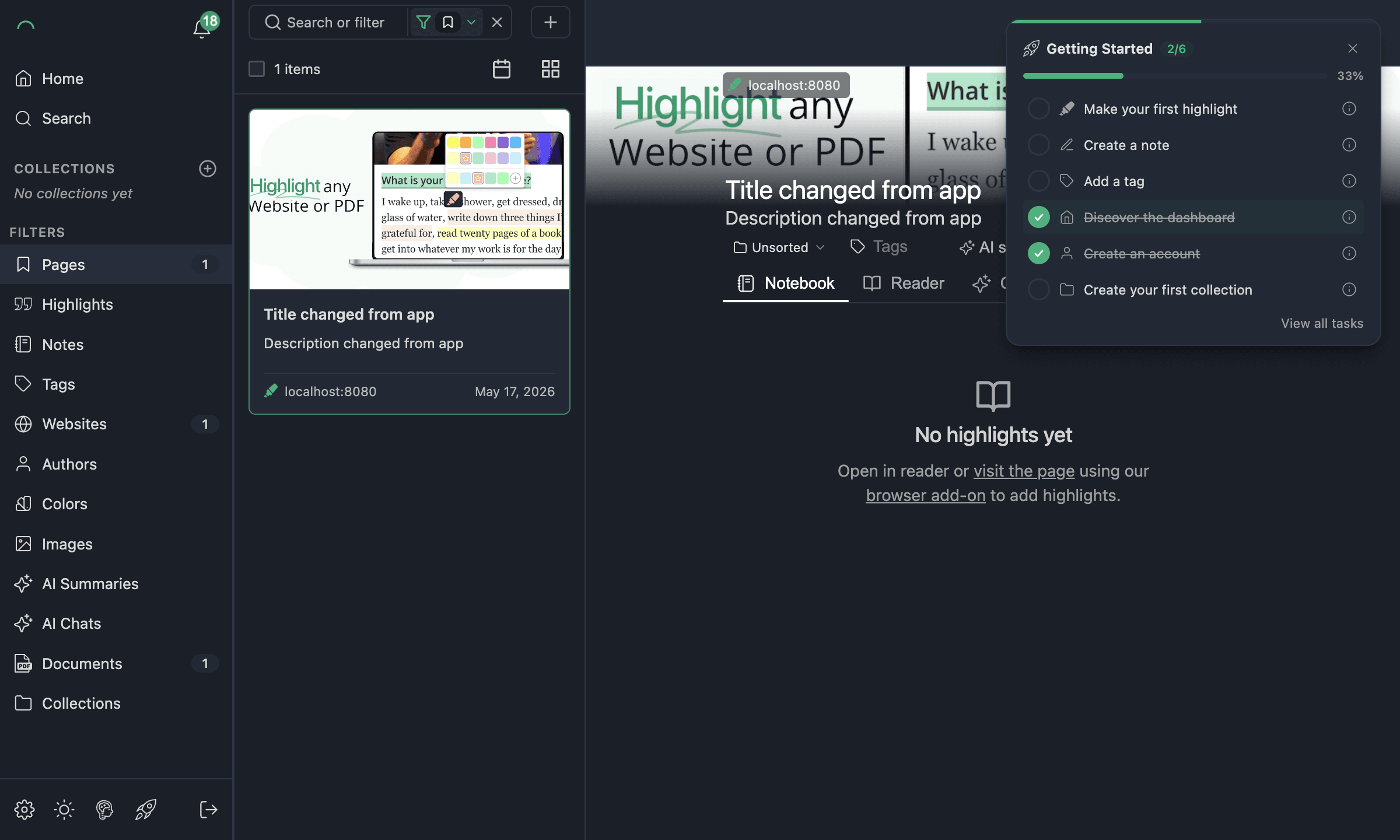Click the localhost:8080 source badge
Image resolution: width=1400 pixels, height=840 pixels.
pos(786,85)
